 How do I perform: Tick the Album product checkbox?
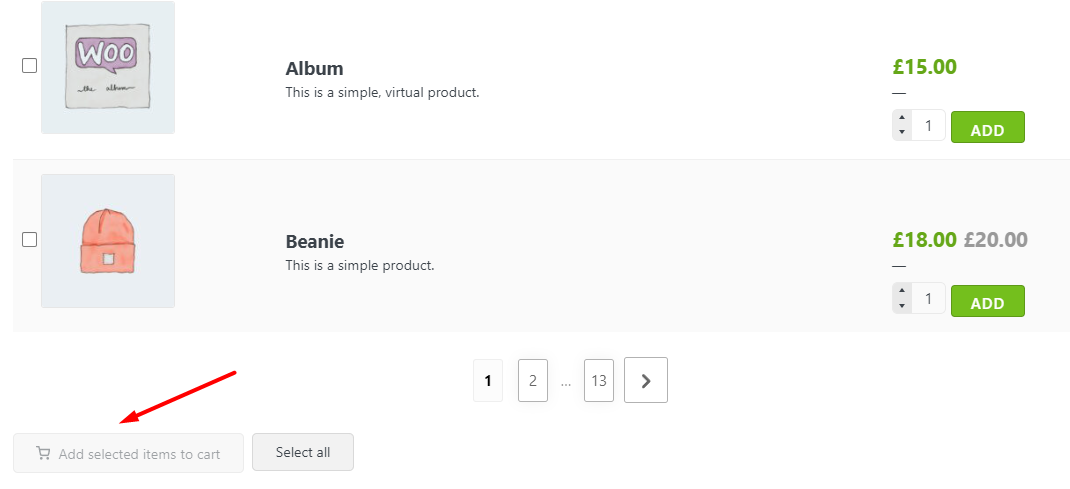pos(30,66)
